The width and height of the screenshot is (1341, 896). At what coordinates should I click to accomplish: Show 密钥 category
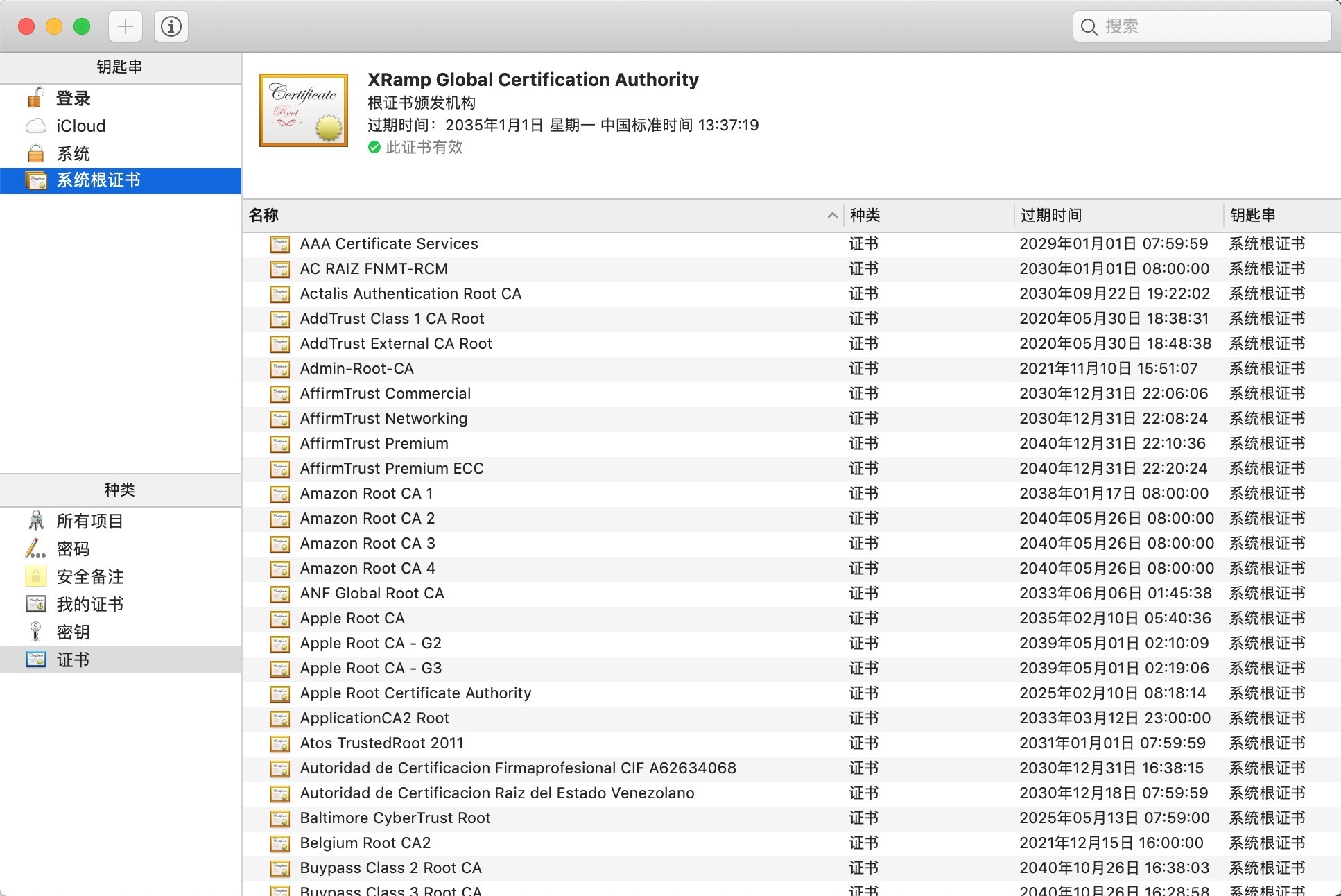[x=73, y=632]
